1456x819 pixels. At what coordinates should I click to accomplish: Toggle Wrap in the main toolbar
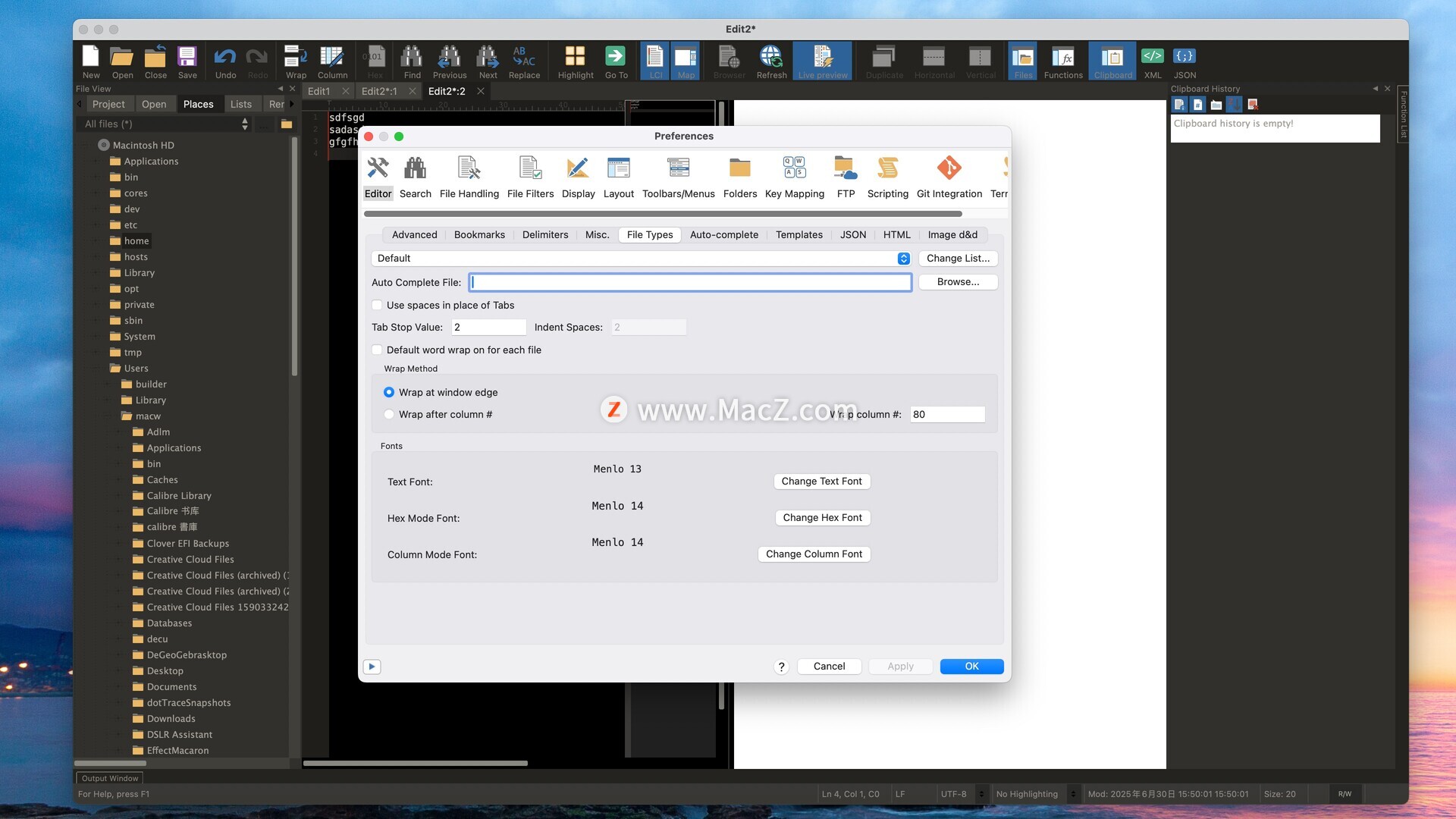click(x=296, y=61)
